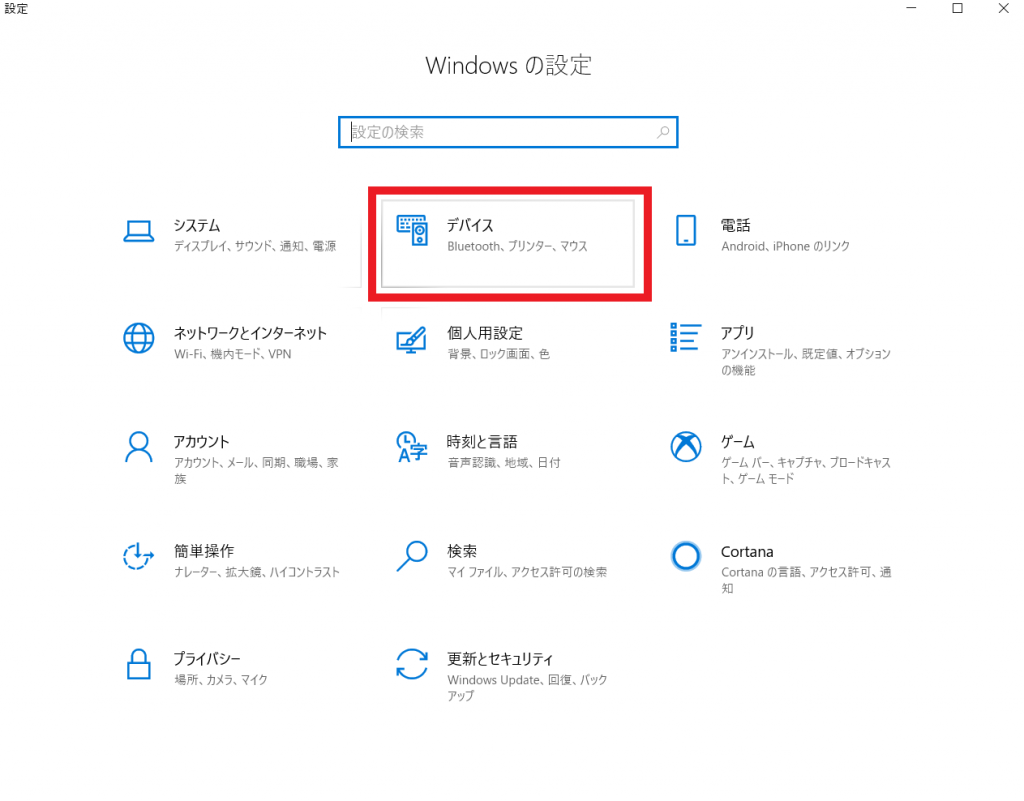Click the 簡単操作 dashed clock icon
1024x801 pixels.
click(138, 556)
